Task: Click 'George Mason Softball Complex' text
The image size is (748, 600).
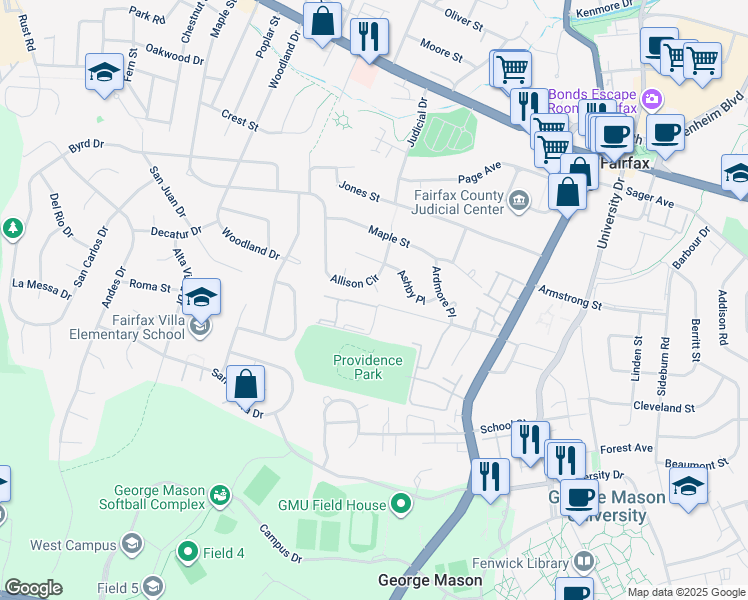Action: pos(152,497)
